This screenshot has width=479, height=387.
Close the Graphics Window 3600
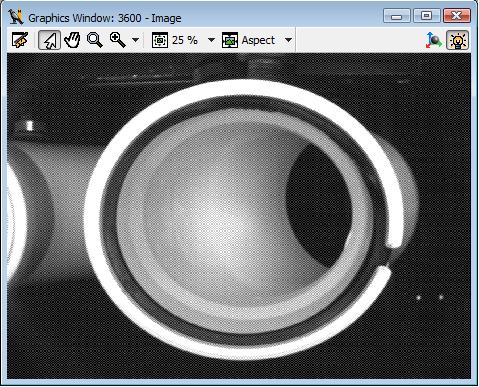[x=457, y=16]
